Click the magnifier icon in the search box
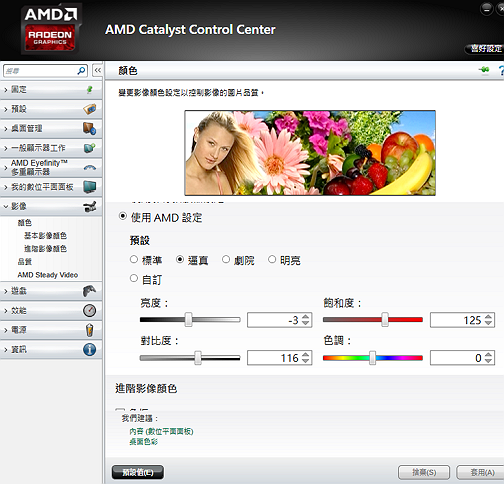 point(81,71)
